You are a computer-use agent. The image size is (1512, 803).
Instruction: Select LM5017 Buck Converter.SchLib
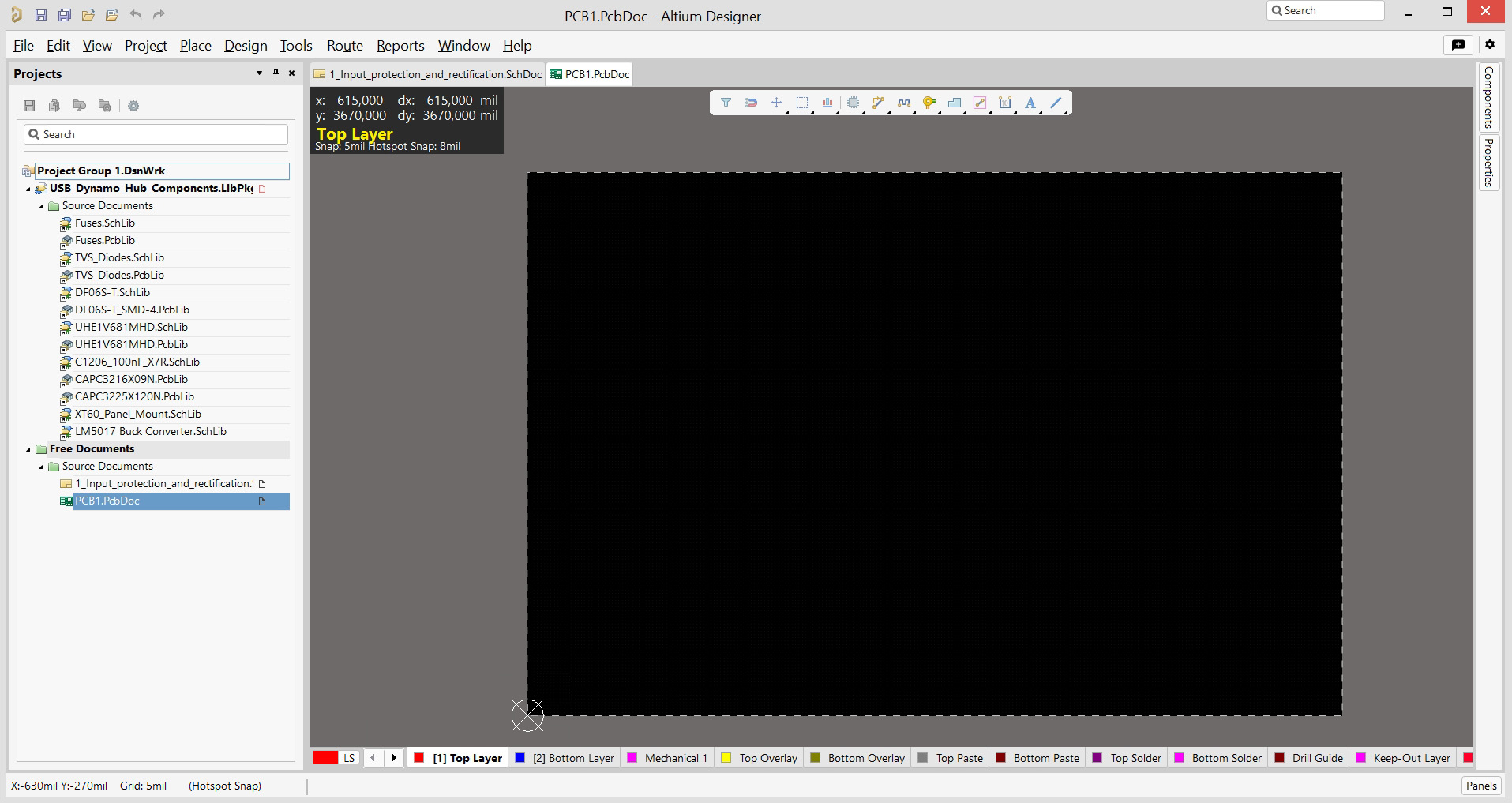click(x=150, y=432)
